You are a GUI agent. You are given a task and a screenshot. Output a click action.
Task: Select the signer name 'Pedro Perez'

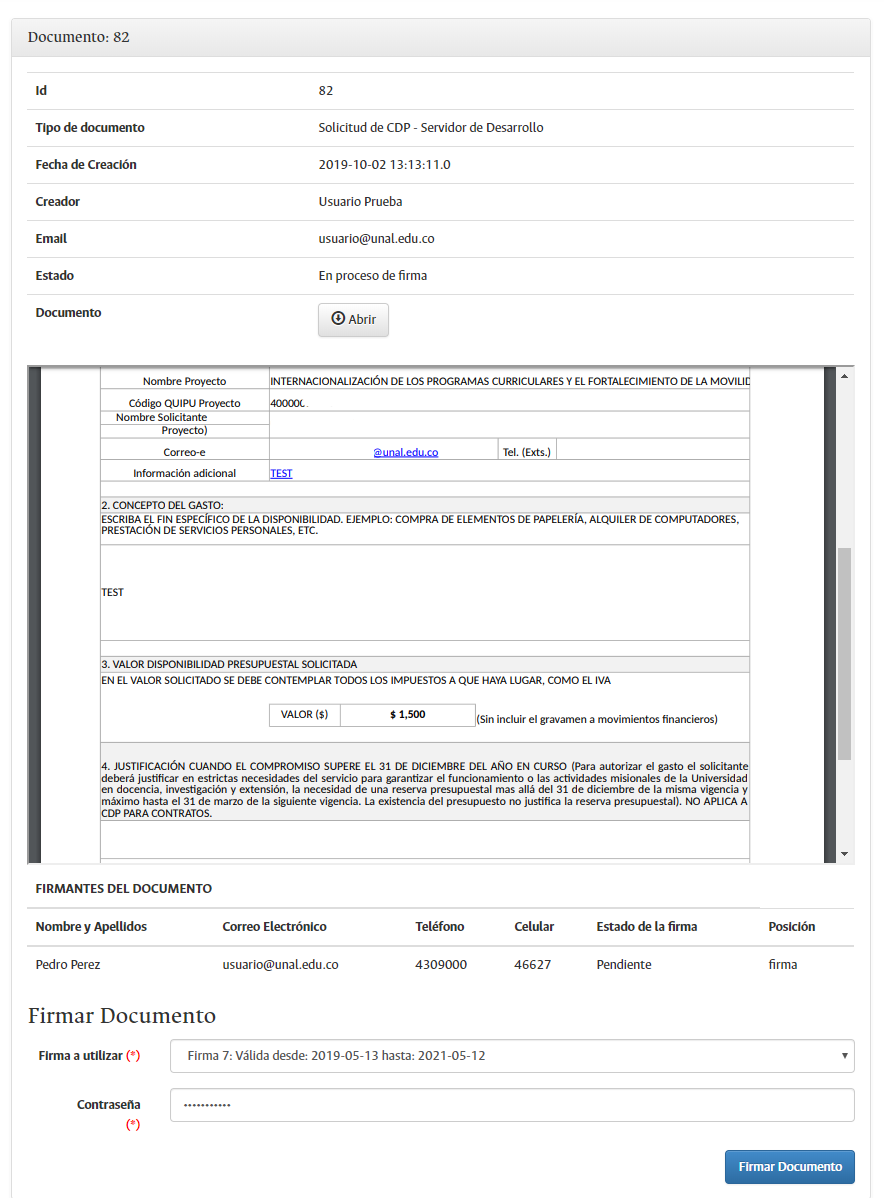coord(68,965)
